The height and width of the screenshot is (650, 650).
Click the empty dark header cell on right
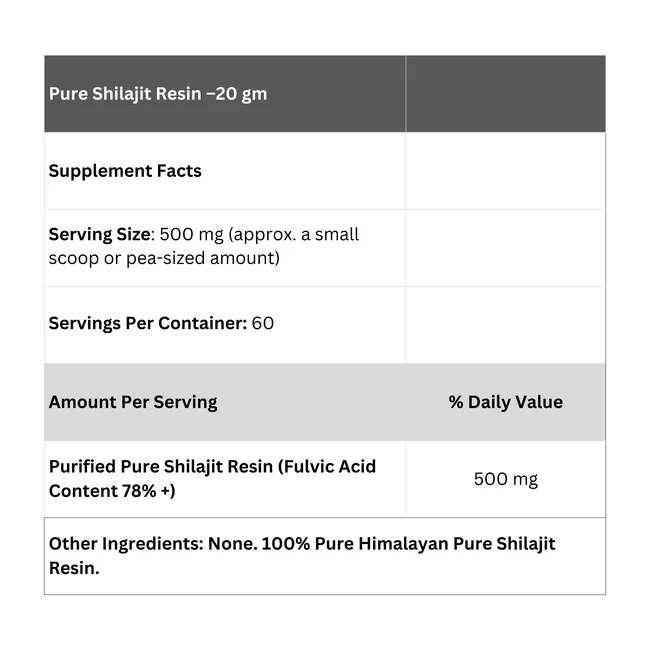point(506,94)
